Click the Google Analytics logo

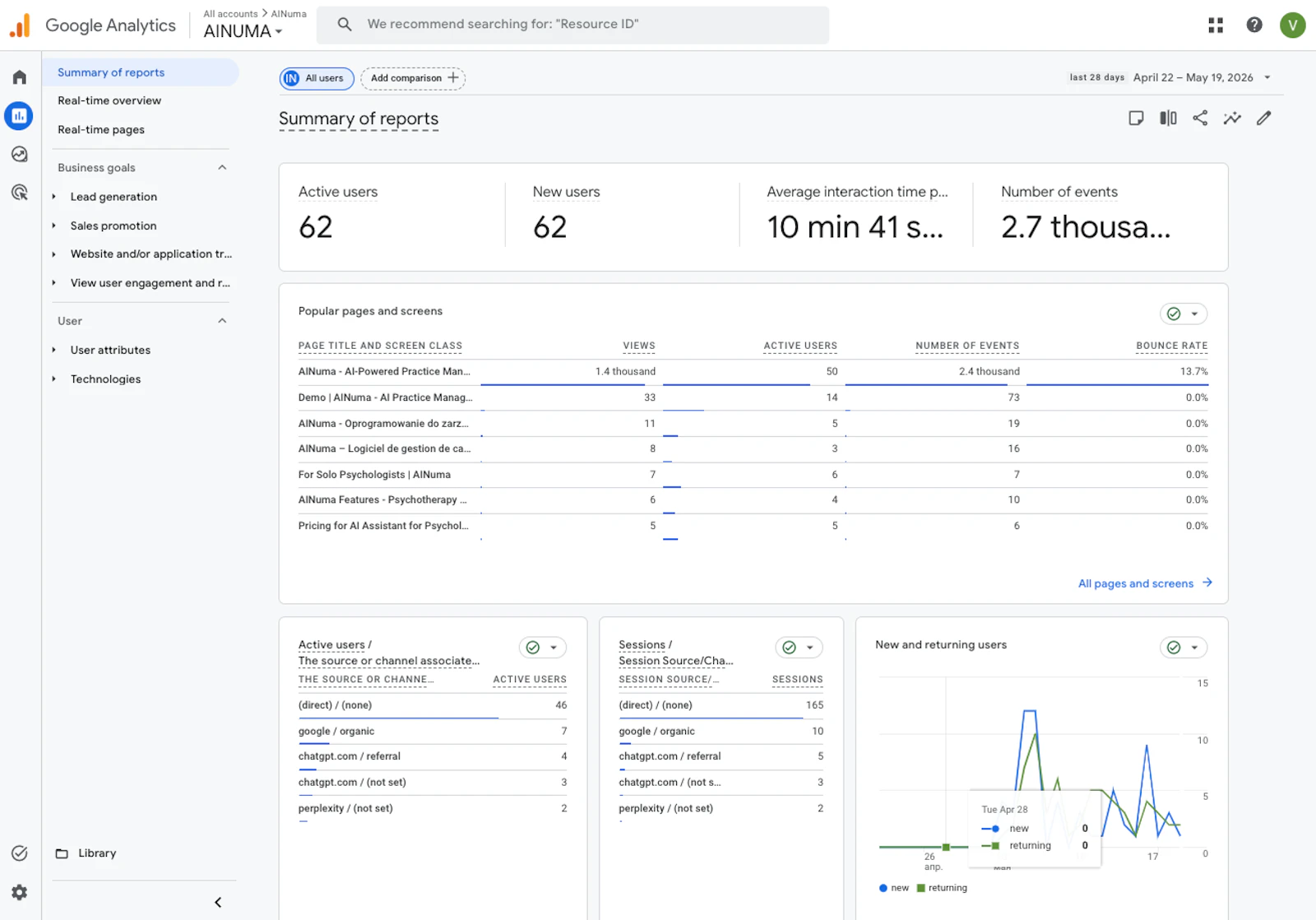coord(20,26)
